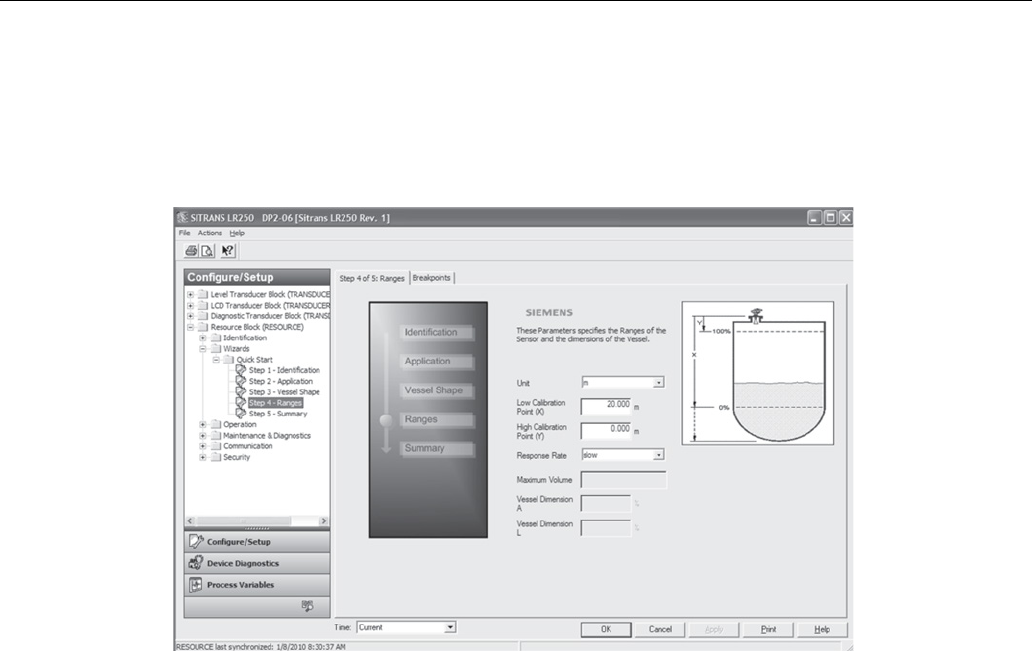This screenshot has height=651, width=1032.
Task: Click the Operation folder icon
Action: coord(215,425)
